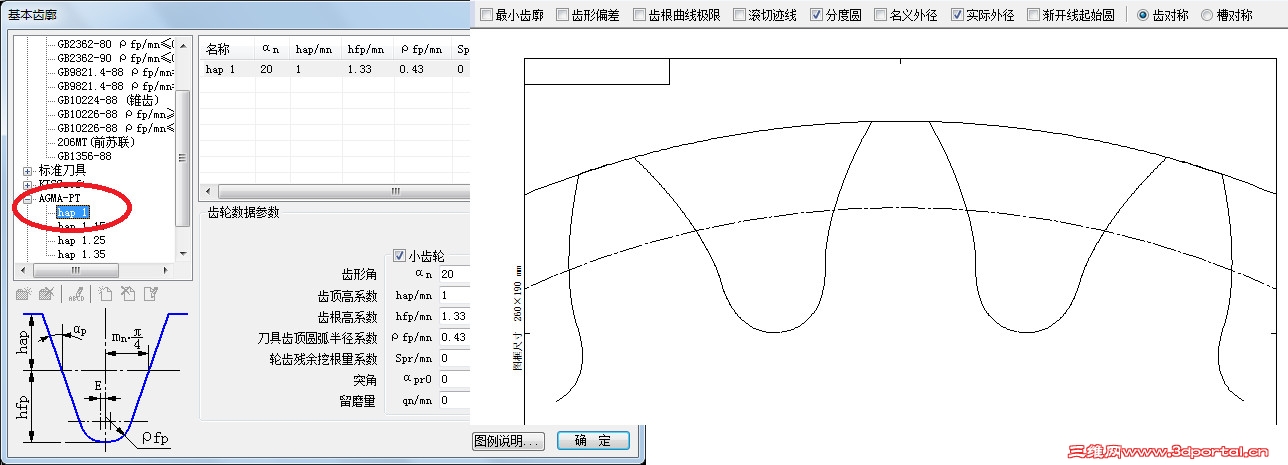Select the hap 1.35 tree item
The image size is (1288, 465).
81,255
